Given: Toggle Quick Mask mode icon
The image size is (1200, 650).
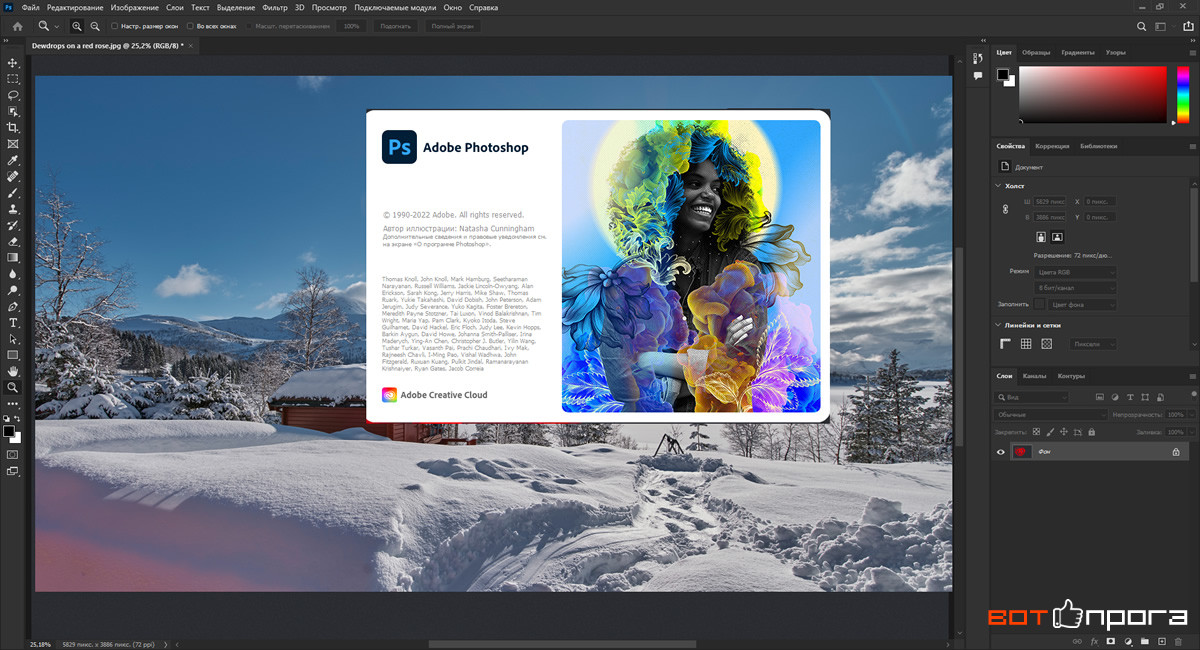Looking at the screenshot, I should click(x=13, y=454).
